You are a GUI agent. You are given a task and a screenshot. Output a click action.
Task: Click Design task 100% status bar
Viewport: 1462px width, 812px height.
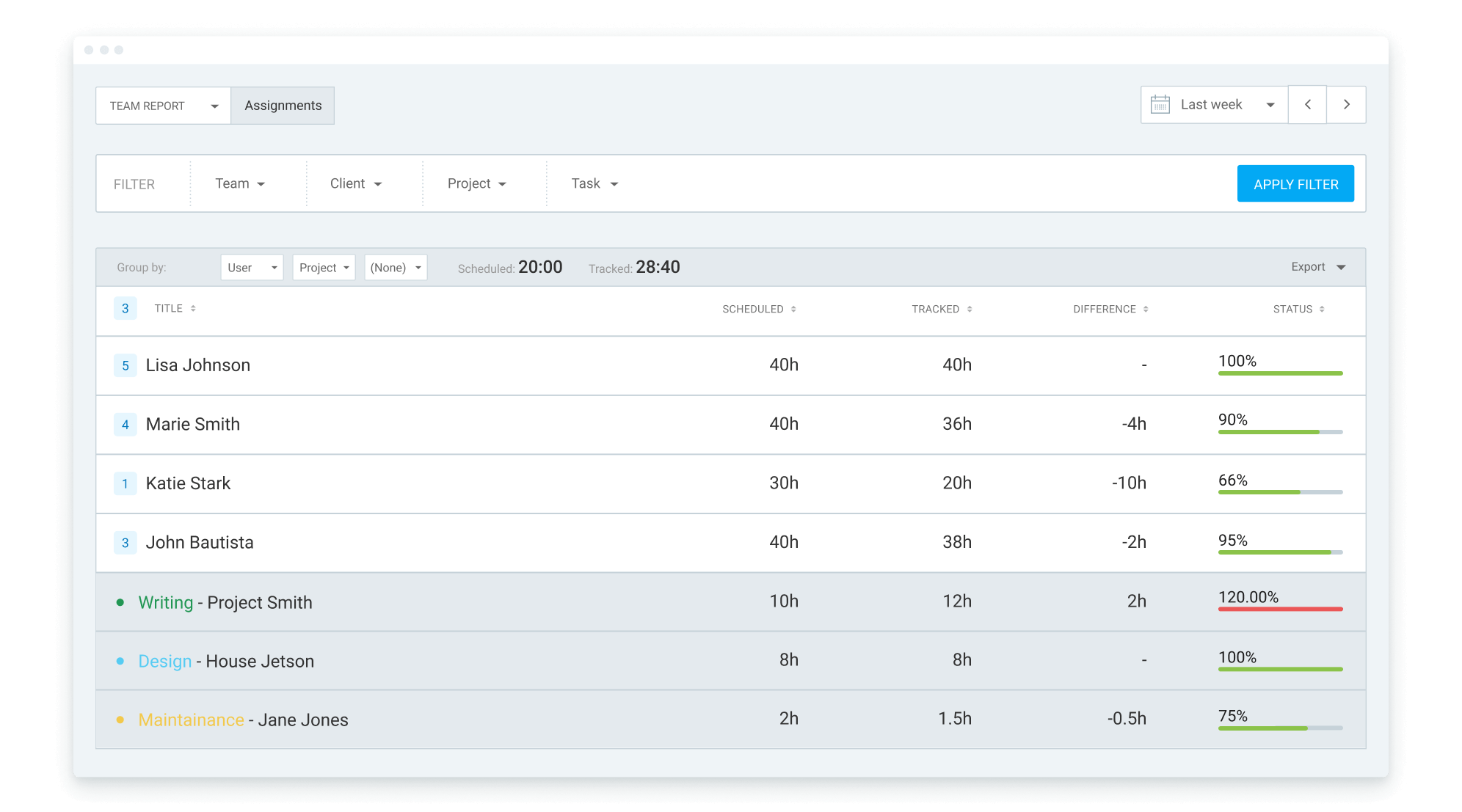[x=1280, y=669]
